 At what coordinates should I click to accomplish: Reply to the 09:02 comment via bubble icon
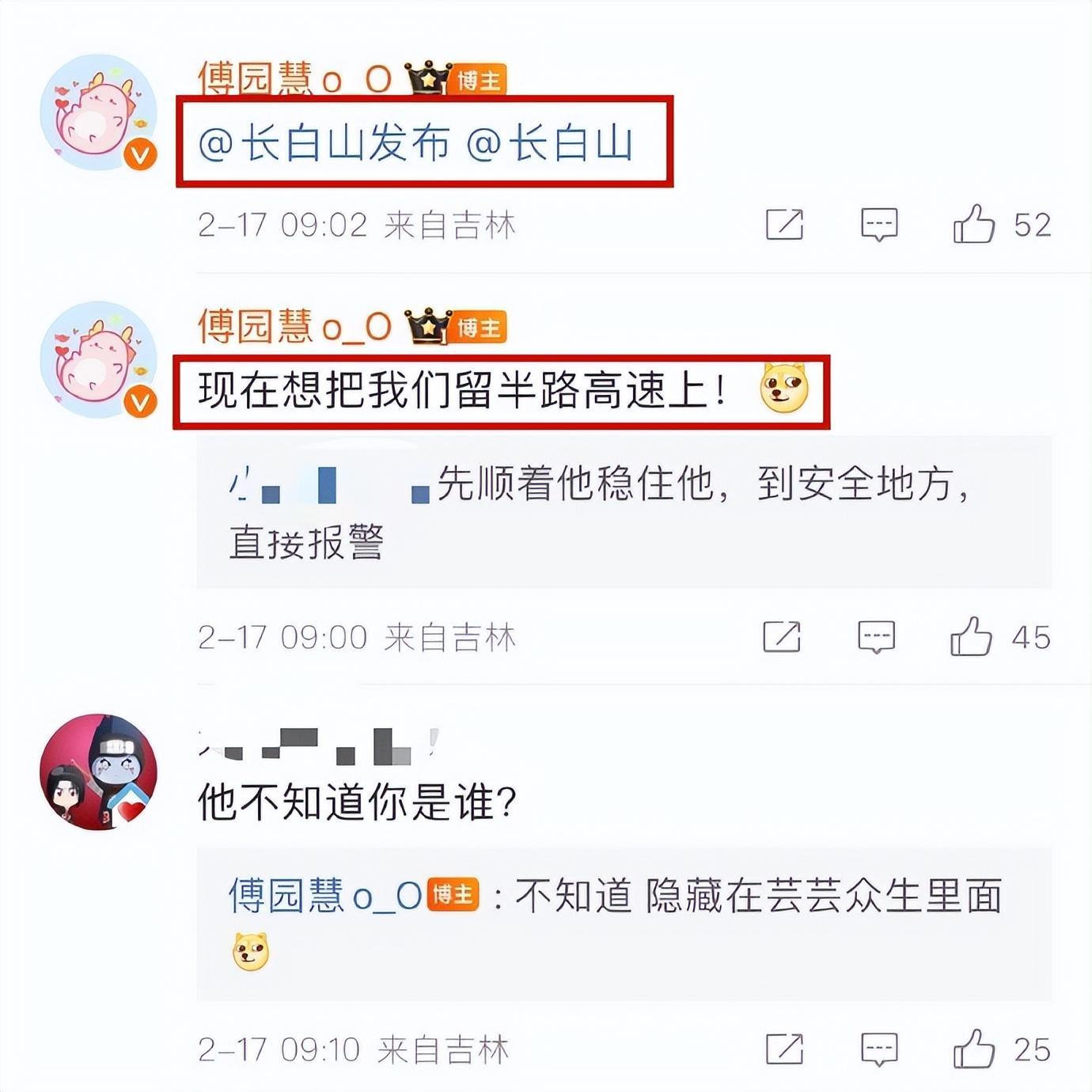tap(879, 225)
